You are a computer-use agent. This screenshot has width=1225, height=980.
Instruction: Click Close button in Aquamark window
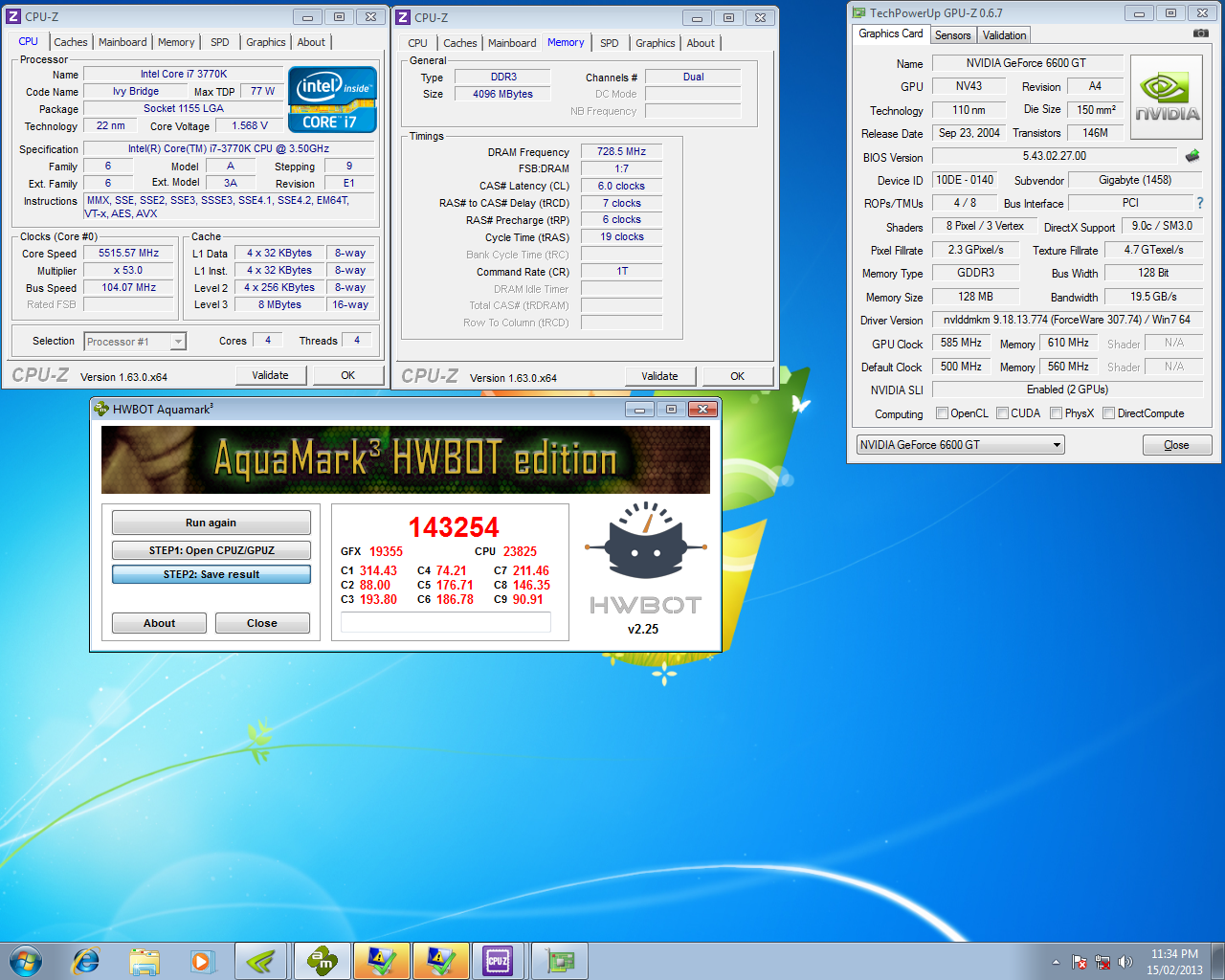click(x=262, y=623)
